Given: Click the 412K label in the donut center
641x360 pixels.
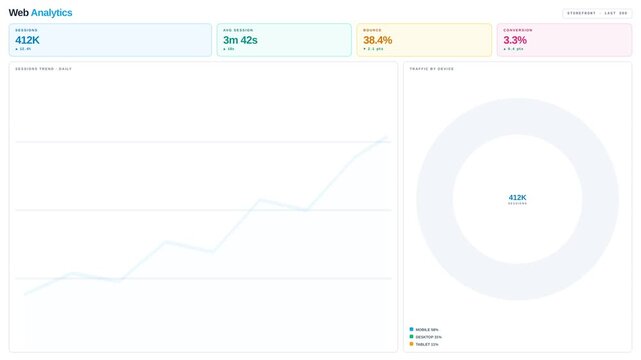Looking at the screenshot, I should (x=518, y=197).
